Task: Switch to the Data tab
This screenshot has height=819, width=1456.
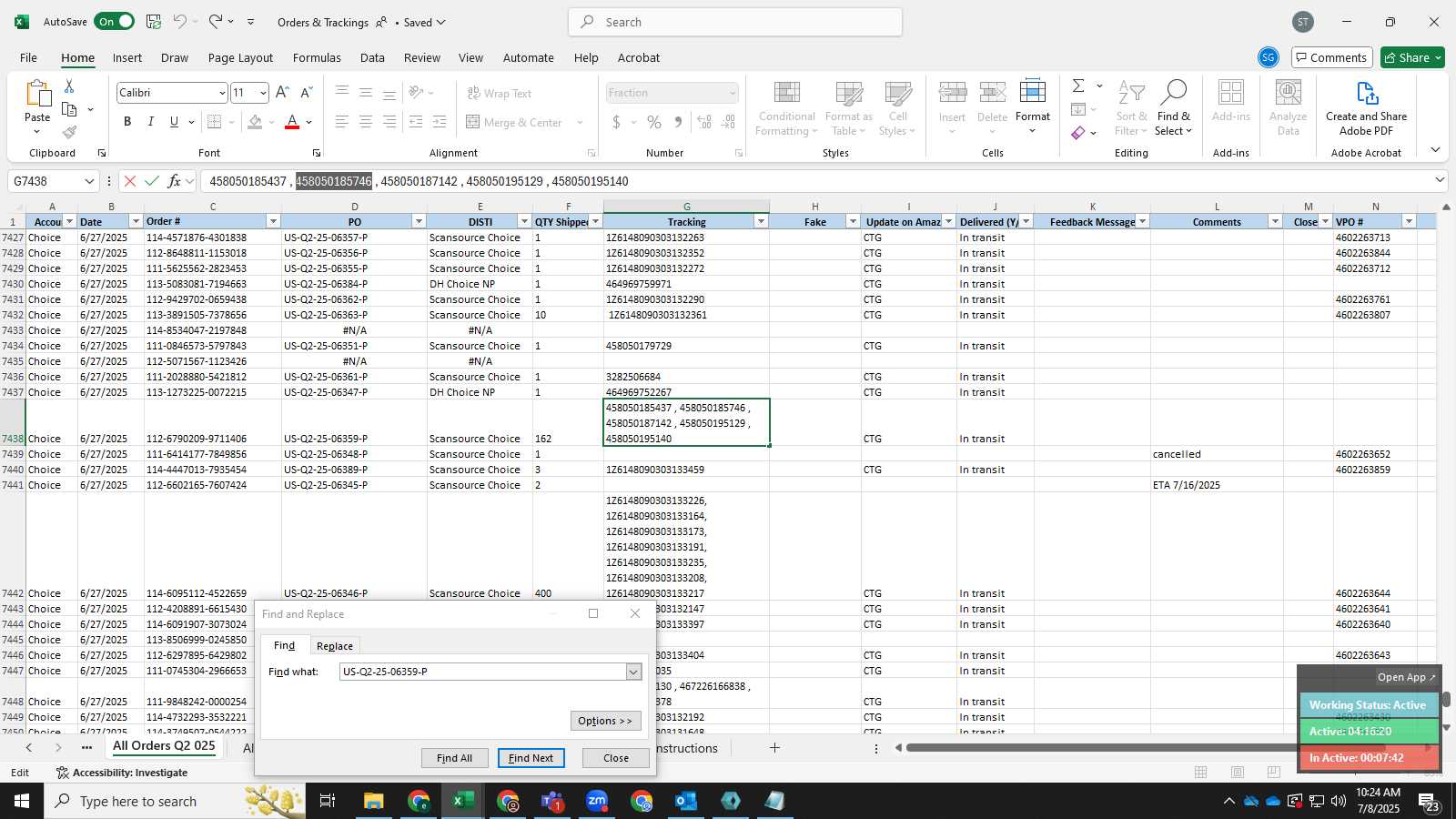Action: pyautogui.click(x=372, y=57)
